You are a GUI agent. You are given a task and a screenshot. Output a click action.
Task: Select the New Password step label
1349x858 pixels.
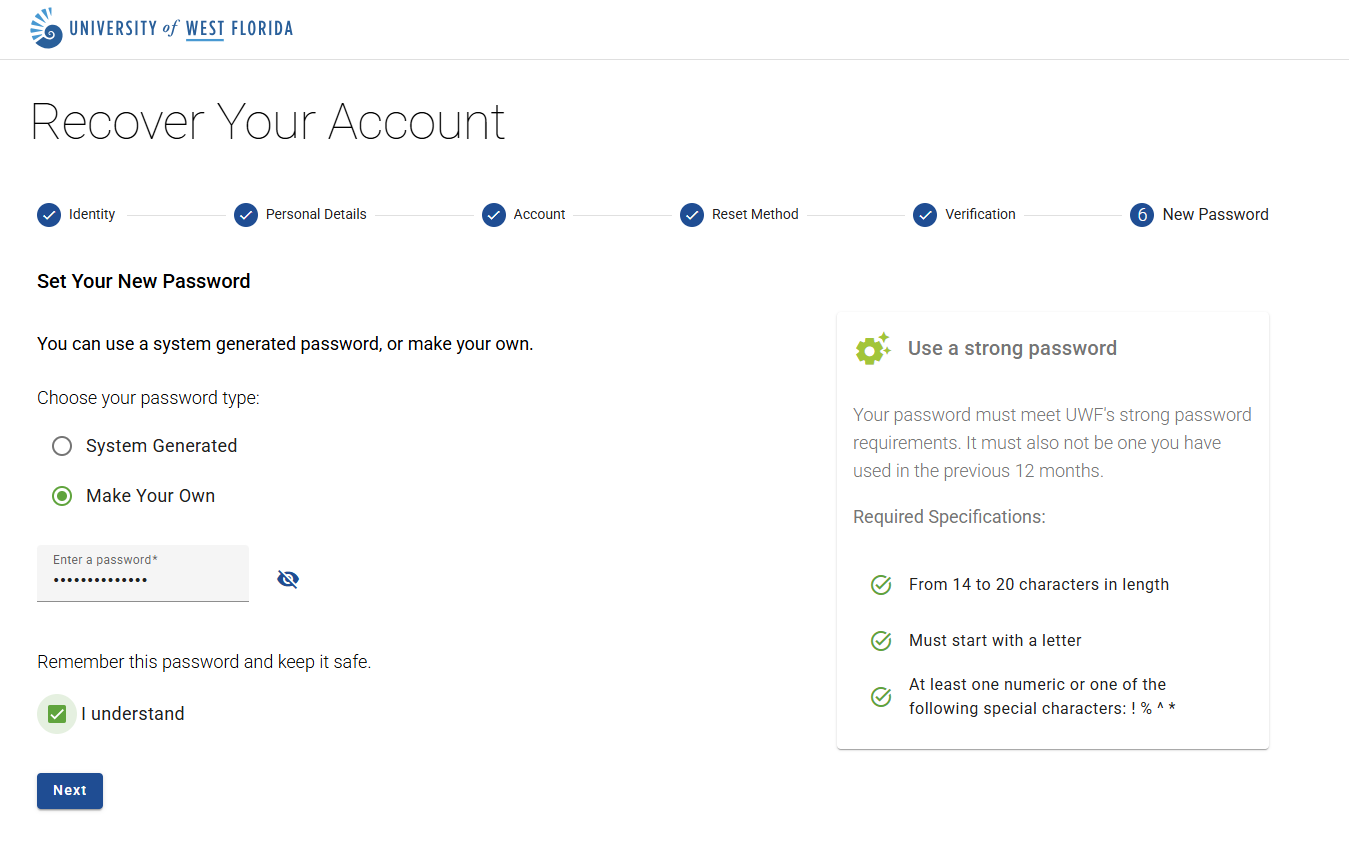(1215, 214)
